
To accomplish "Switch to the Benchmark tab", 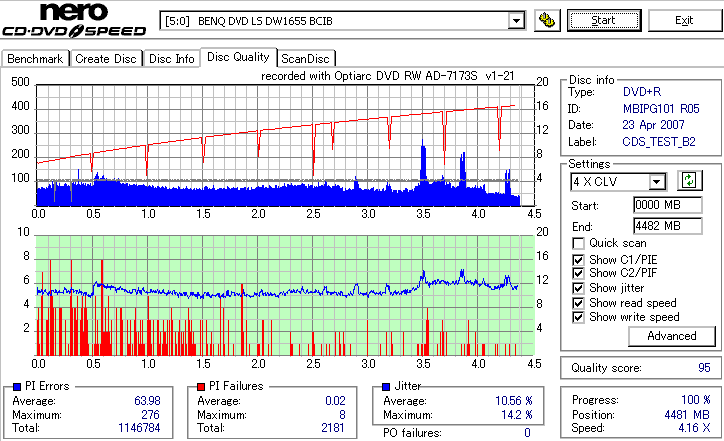I will [35, 59].
